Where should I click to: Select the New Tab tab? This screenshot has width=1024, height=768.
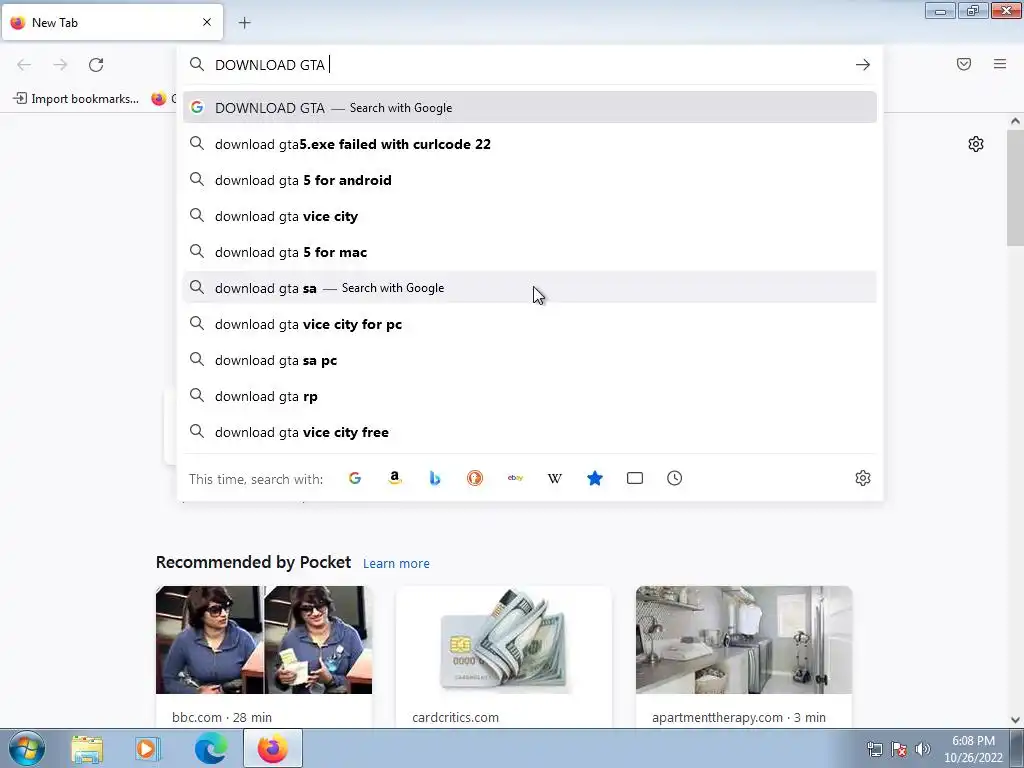[x=112, y=22]
